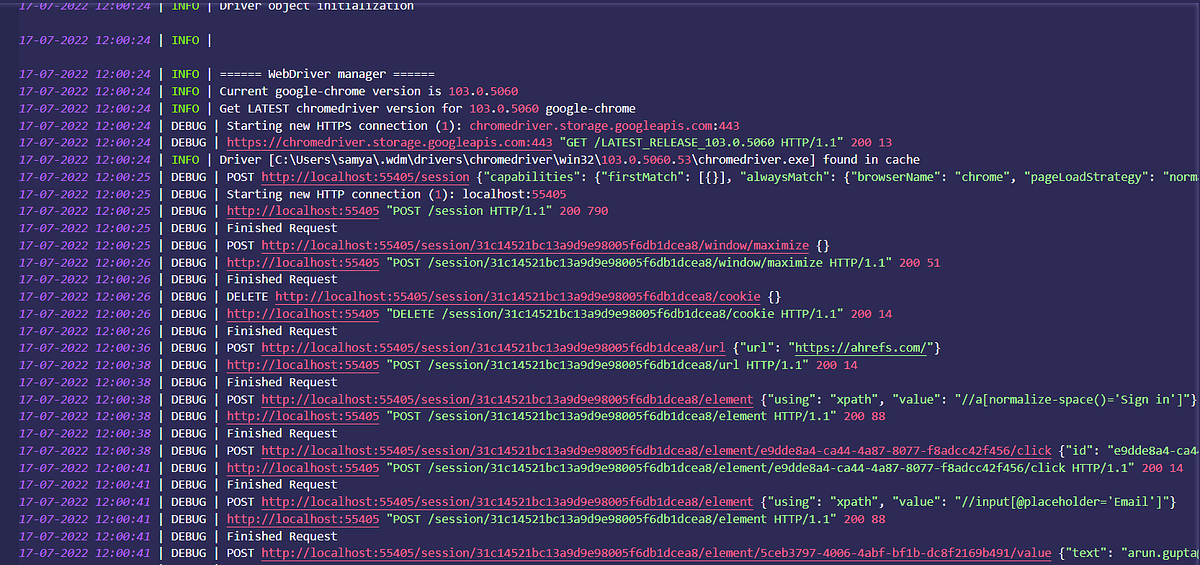Screen dimensions: 1200x565
Task: Open localhost link before "POST /session HTTP/1.1" 200 790
Action: (303, 211)
